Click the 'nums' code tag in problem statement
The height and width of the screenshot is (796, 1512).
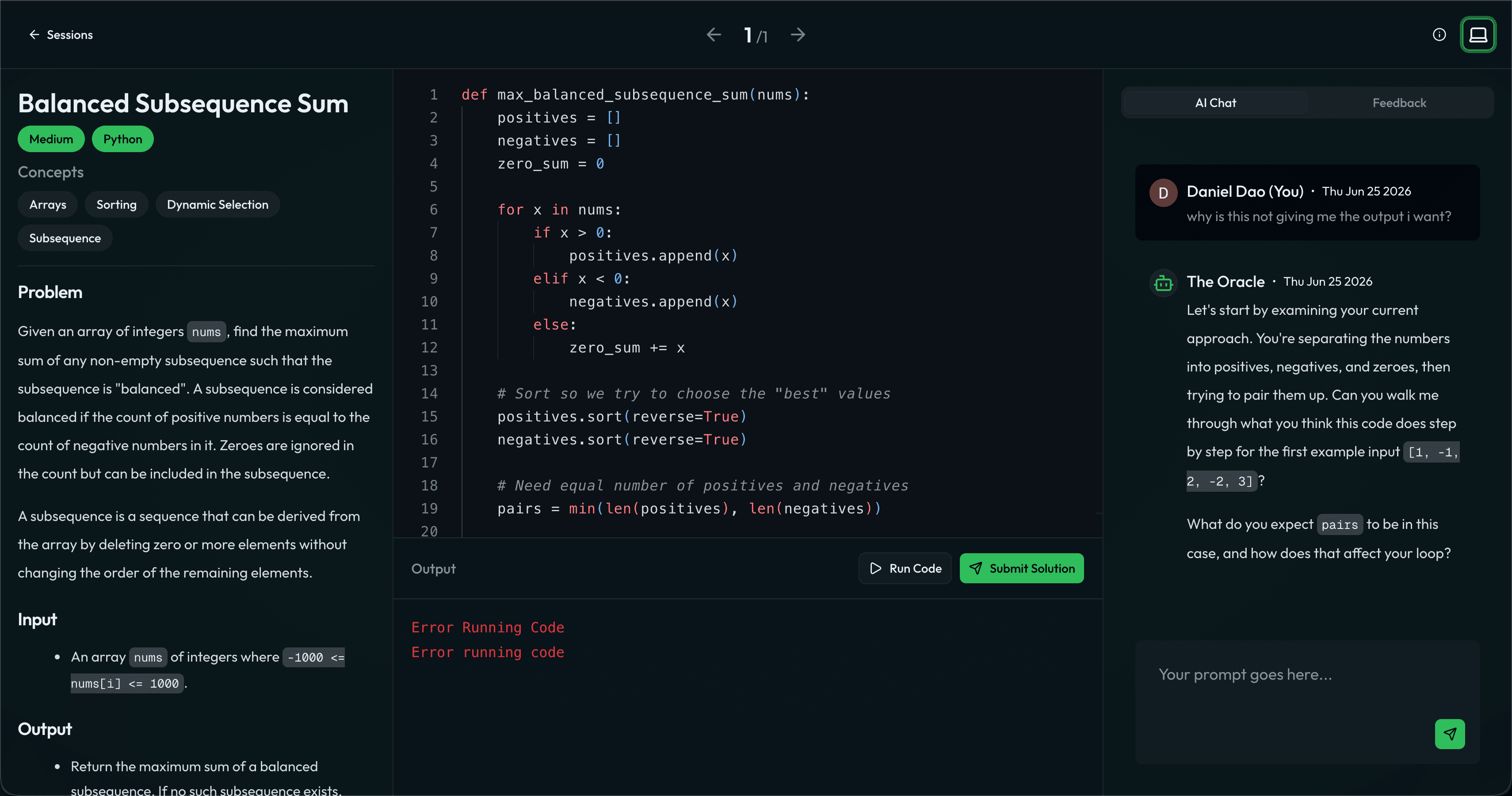[x=206, y=332]
